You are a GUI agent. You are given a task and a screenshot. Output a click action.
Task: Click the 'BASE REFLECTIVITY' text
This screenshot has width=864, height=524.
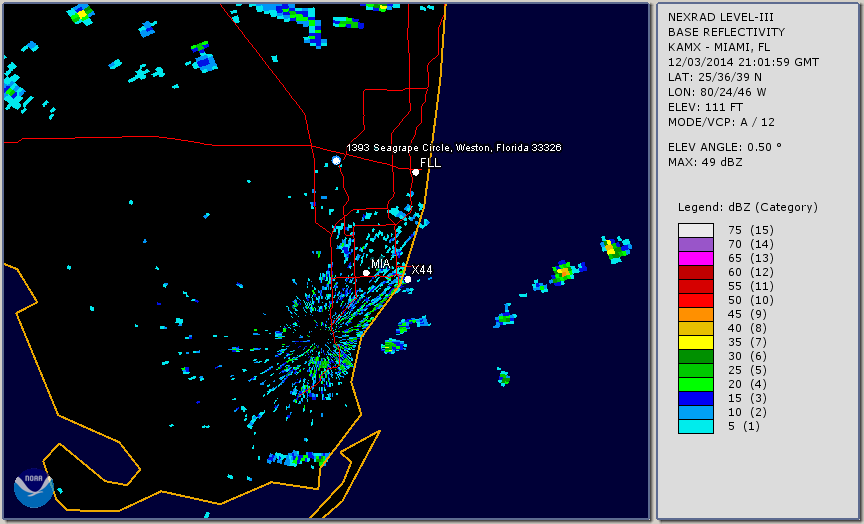pos(726,32)
